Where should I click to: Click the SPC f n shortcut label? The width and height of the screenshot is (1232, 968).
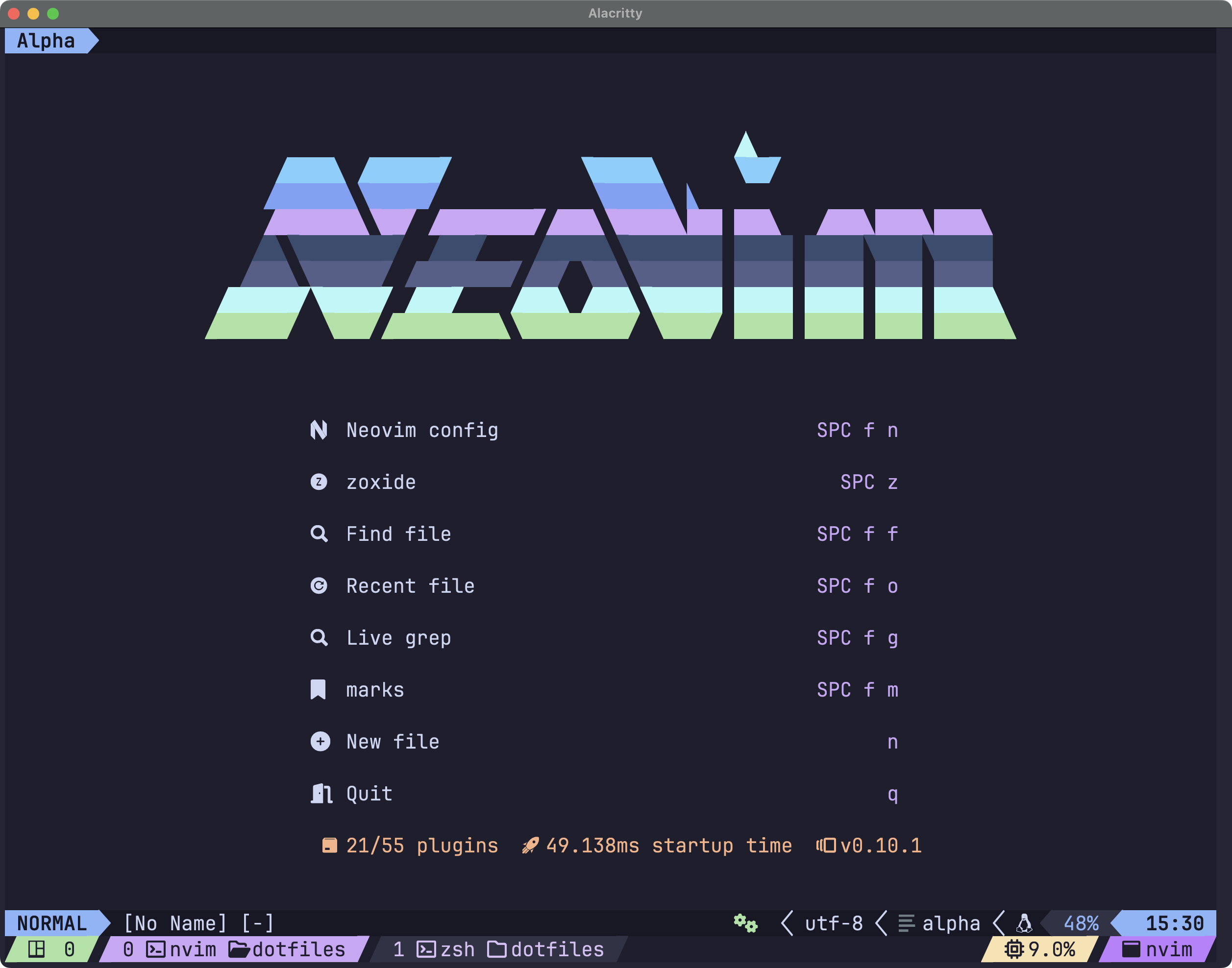pyautogui.click(x=857, y=430)
